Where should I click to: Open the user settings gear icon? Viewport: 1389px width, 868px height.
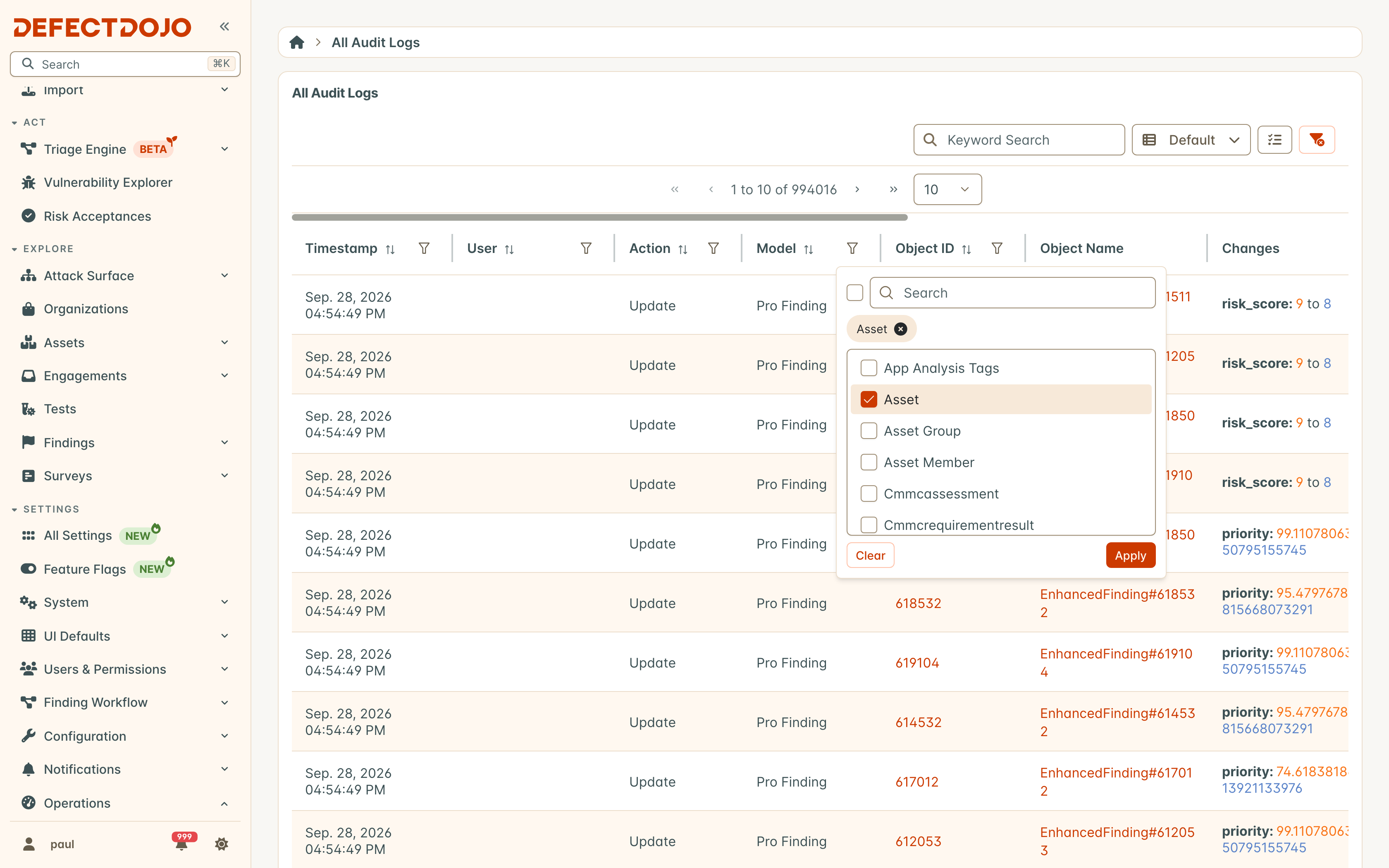point(222,844)
